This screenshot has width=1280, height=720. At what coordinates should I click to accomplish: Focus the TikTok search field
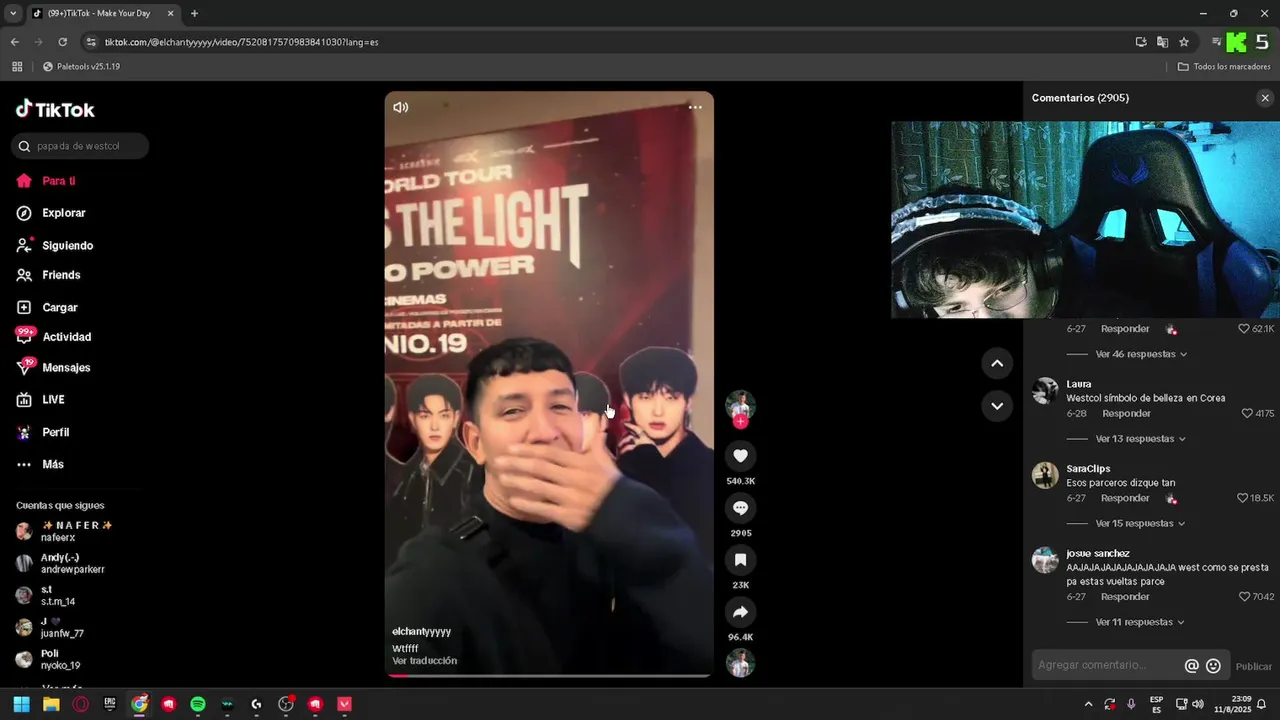80,146
